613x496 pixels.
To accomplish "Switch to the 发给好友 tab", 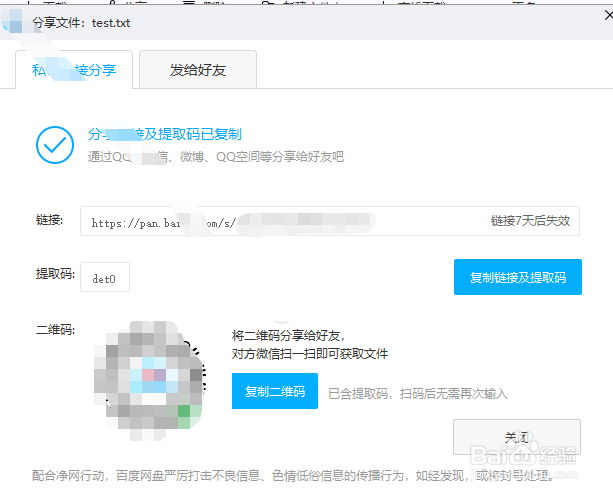I will pyautogui.click(x=198, y=70).
